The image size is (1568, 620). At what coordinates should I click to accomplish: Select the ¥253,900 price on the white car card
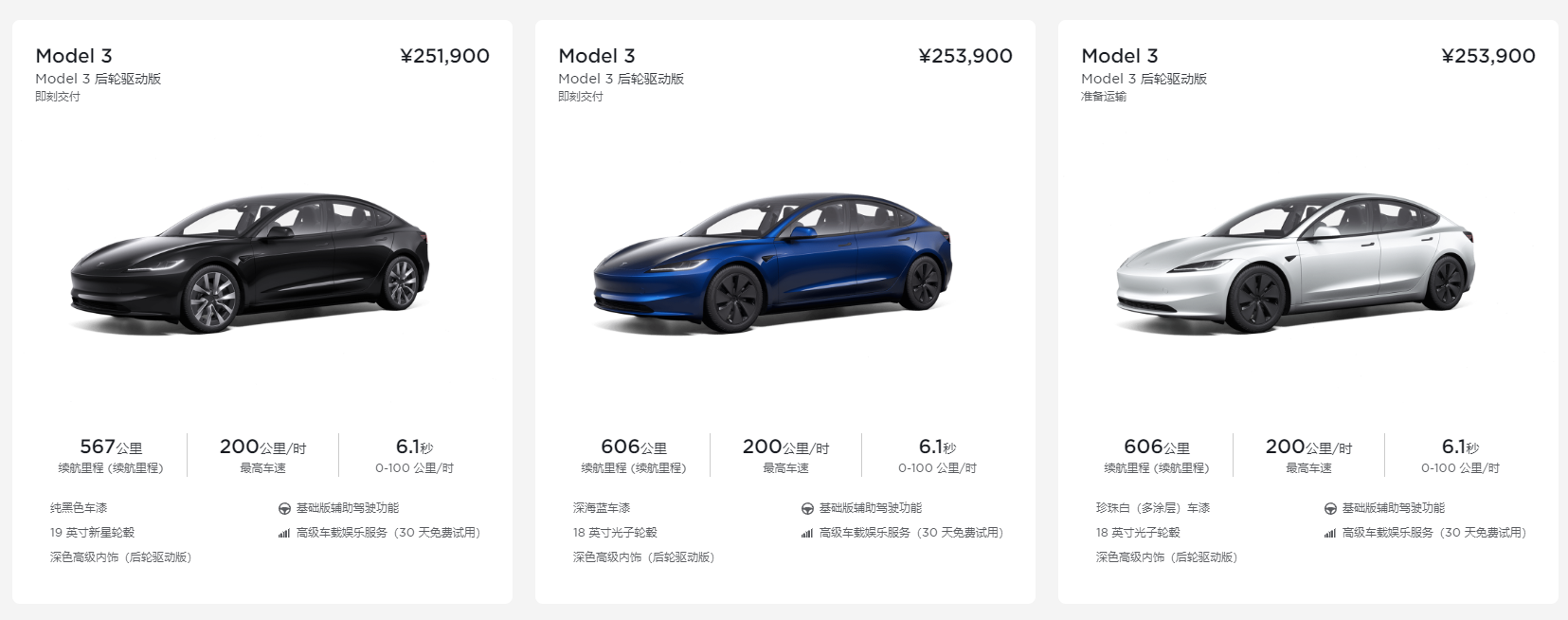1488,56
